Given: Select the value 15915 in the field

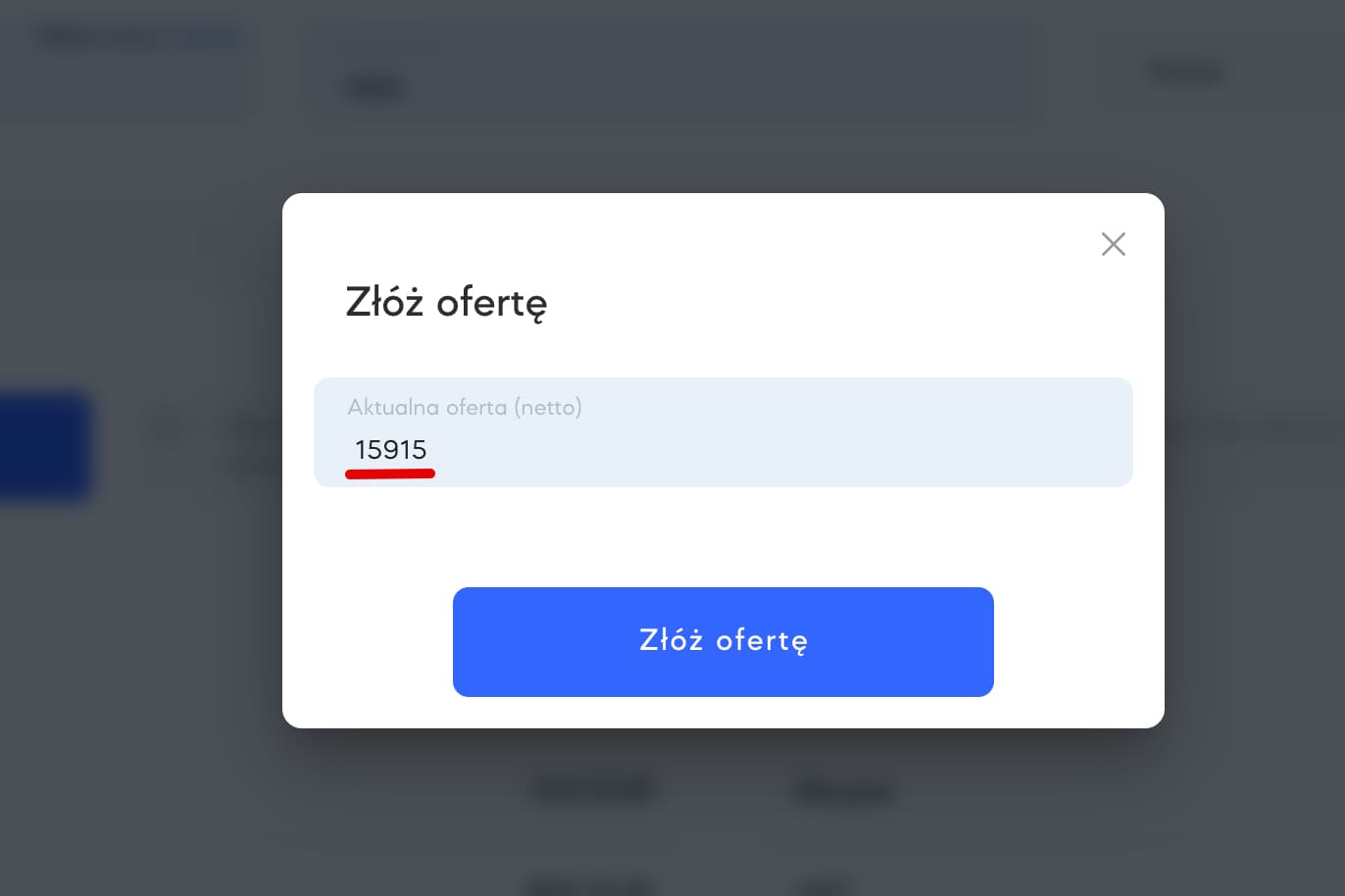Looking at the screenshot, I should pos(390,450).
